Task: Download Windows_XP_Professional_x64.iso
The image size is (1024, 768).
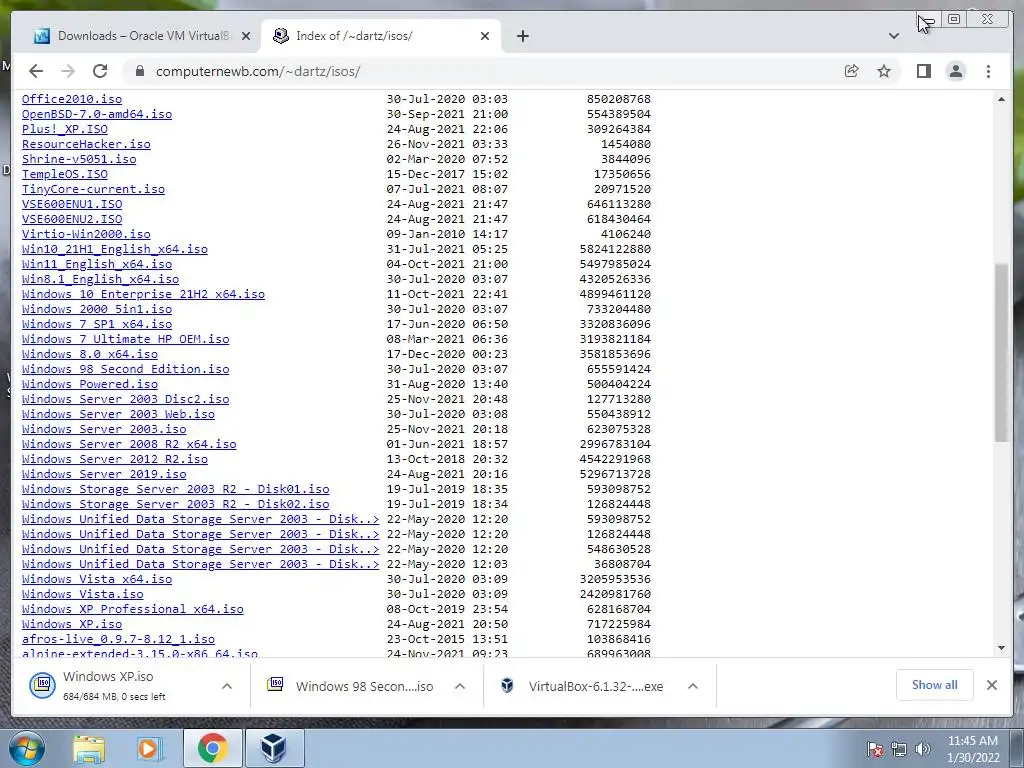Action: 133,609
